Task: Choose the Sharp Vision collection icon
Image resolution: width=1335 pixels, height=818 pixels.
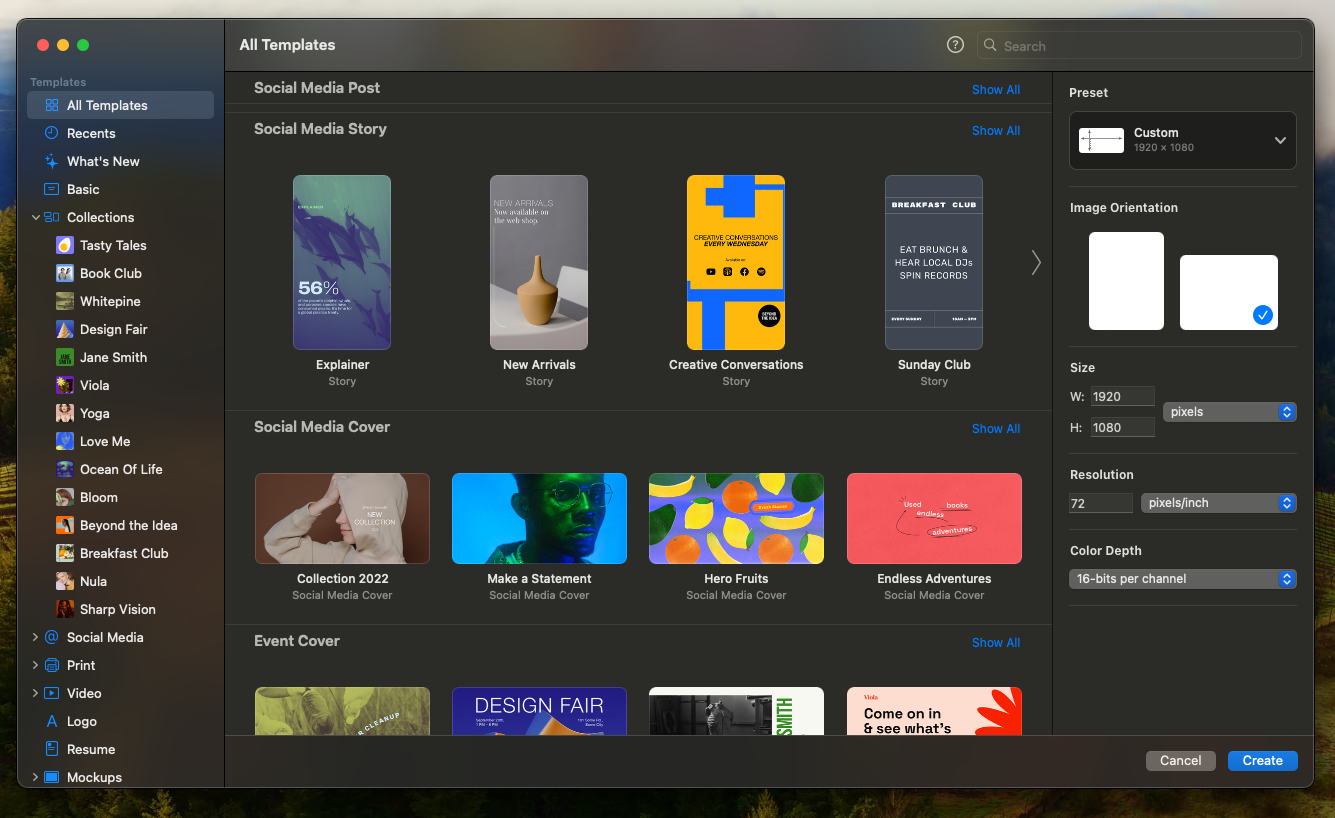Action: coord(64,609)
